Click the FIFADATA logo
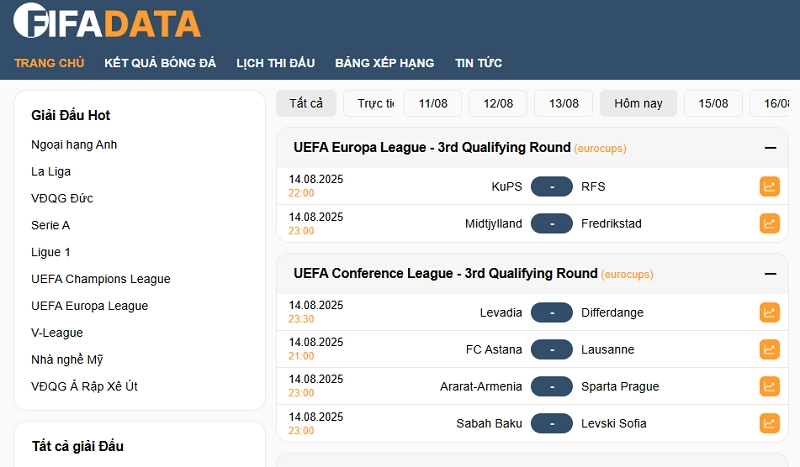The height and width of the screenshot is (467, 800). click(x=107, y=22)
